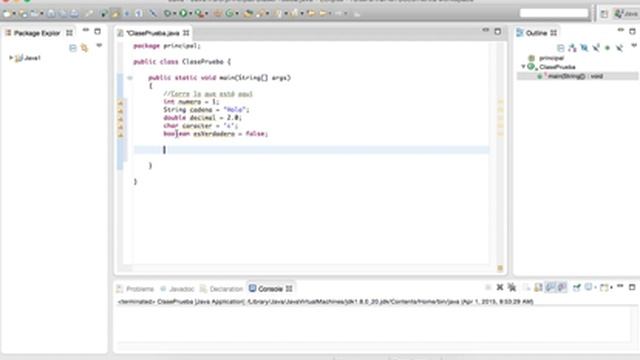The height and width of the screenshot is (360, 640).
Task: Toggle Link with Editor in Package Explorer
Action: coord(84,48)
